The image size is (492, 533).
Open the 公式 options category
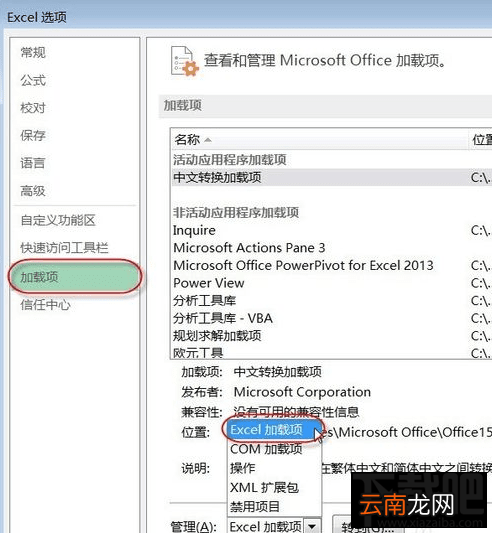tap(33, 81)
